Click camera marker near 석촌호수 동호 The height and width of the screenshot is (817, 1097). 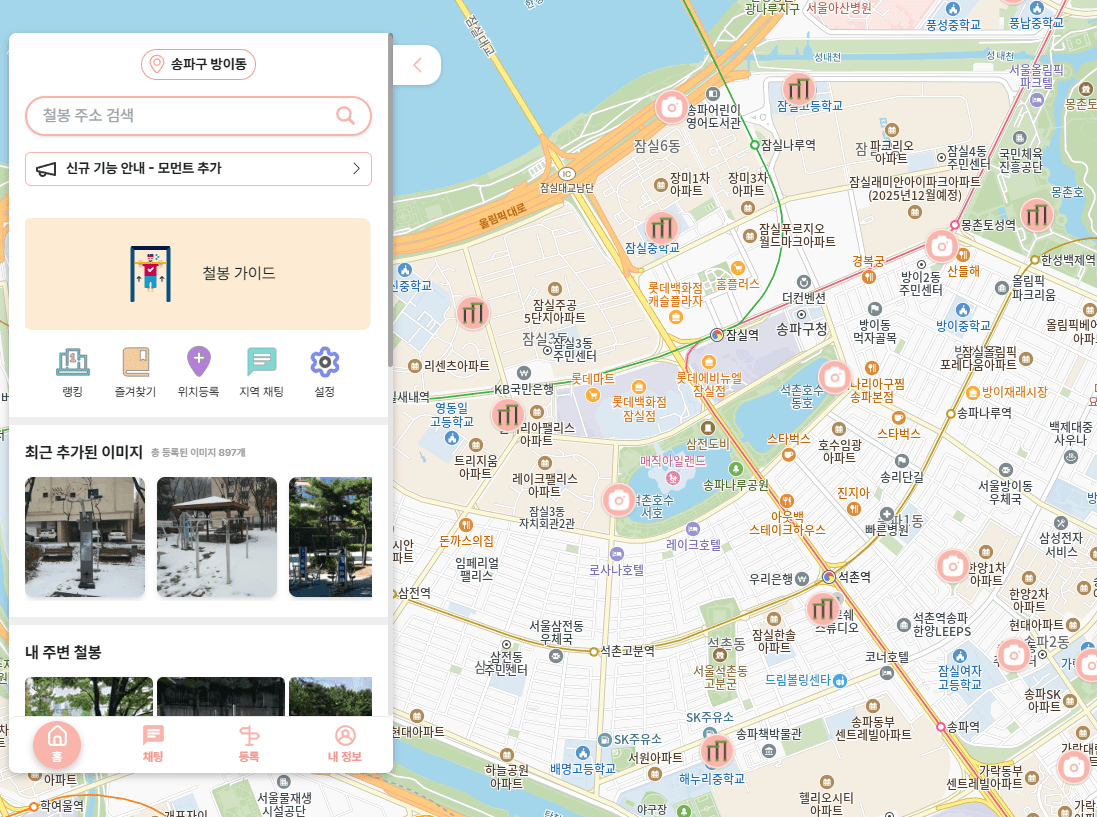click(x=834, y=377)
